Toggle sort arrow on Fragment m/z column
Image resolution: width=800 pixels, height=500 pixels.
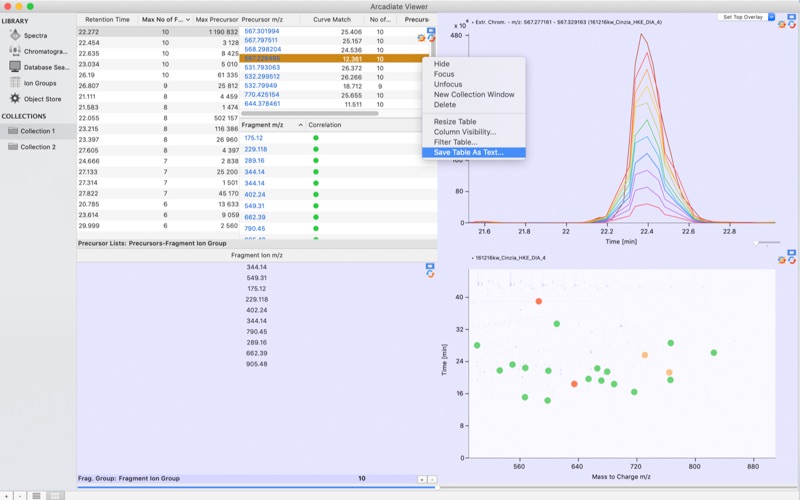pos(301,125)
